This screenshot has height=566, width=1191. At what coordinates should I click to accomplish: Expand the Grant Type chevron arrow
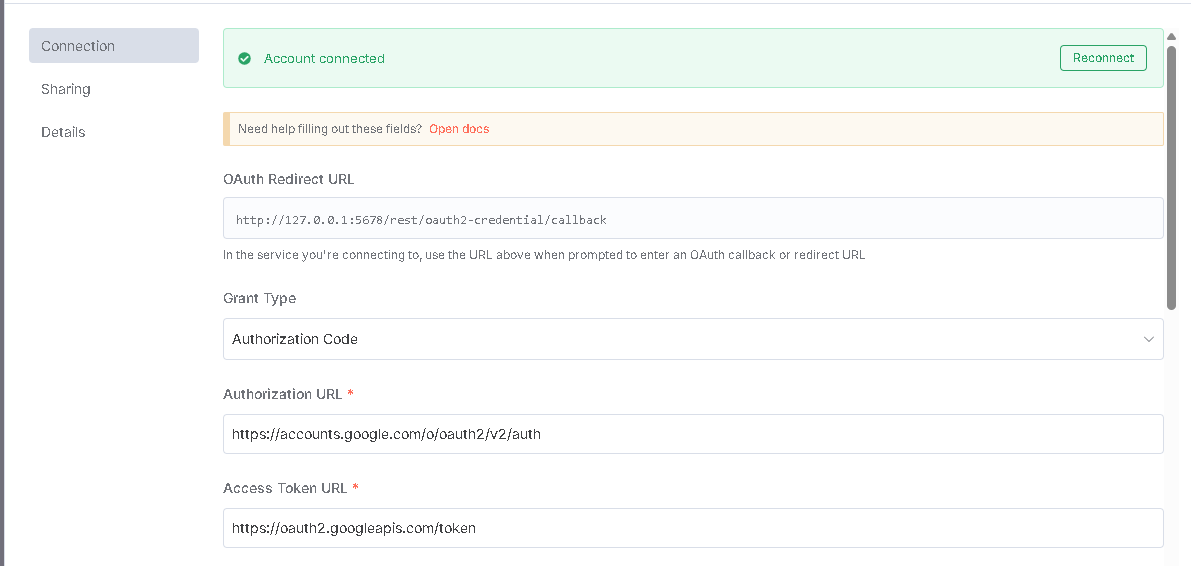(1148, 339)
